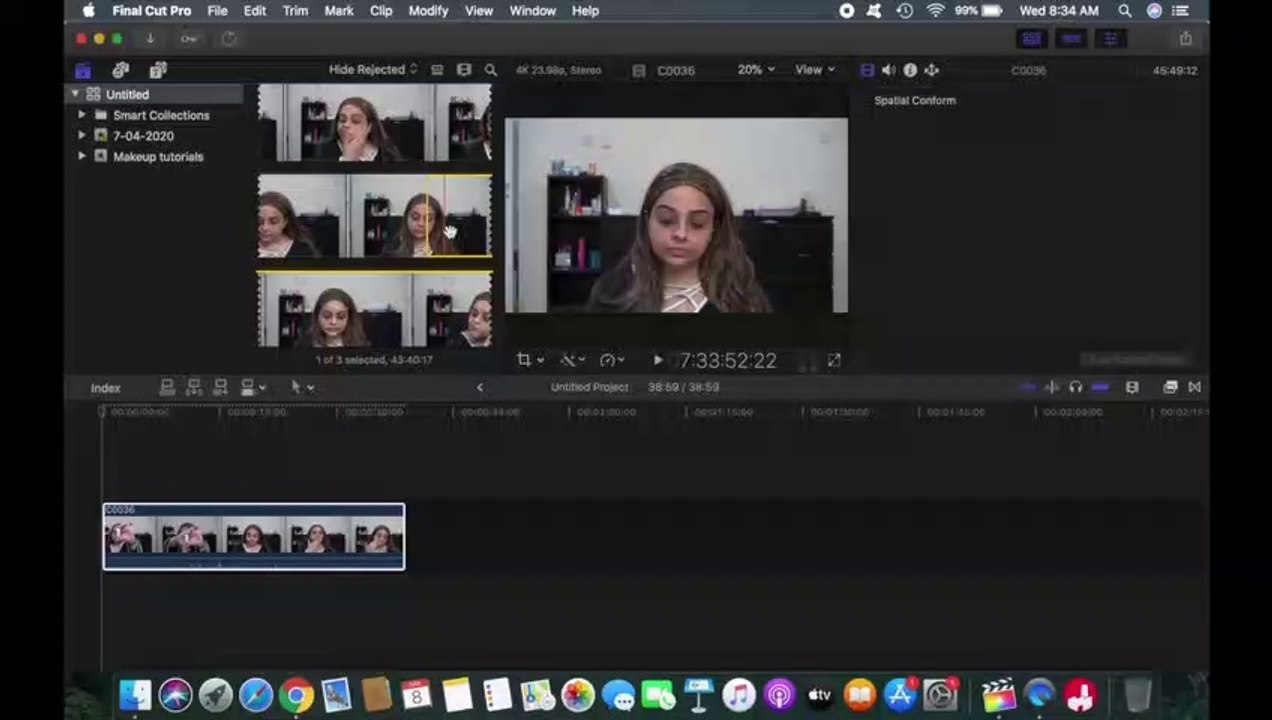Image resolution: width=1272 pixels, height=720 pixels.
Task: Expand the Makeup tutorials event
Action: tap(82, 157)
